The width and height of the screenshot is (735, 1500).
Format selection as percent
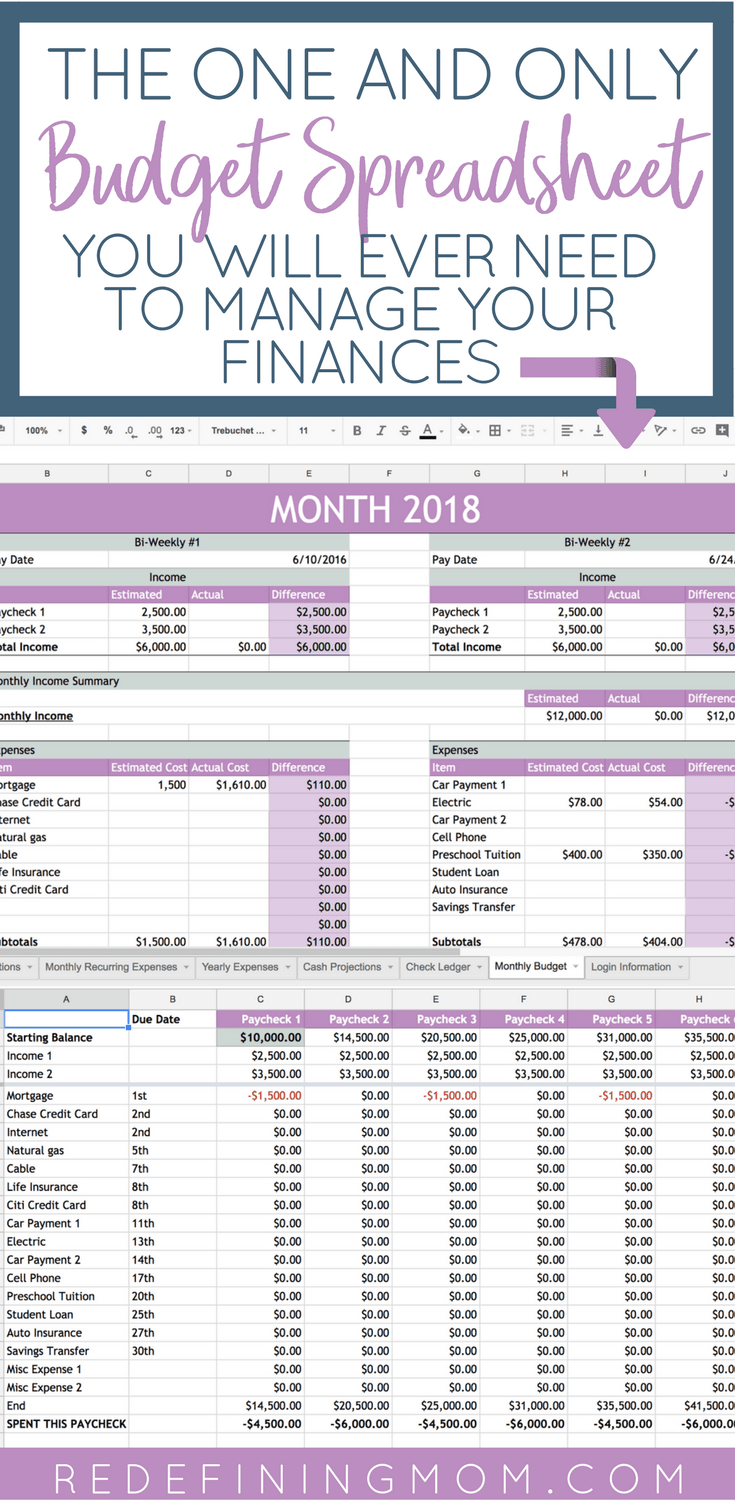point(108,430)
